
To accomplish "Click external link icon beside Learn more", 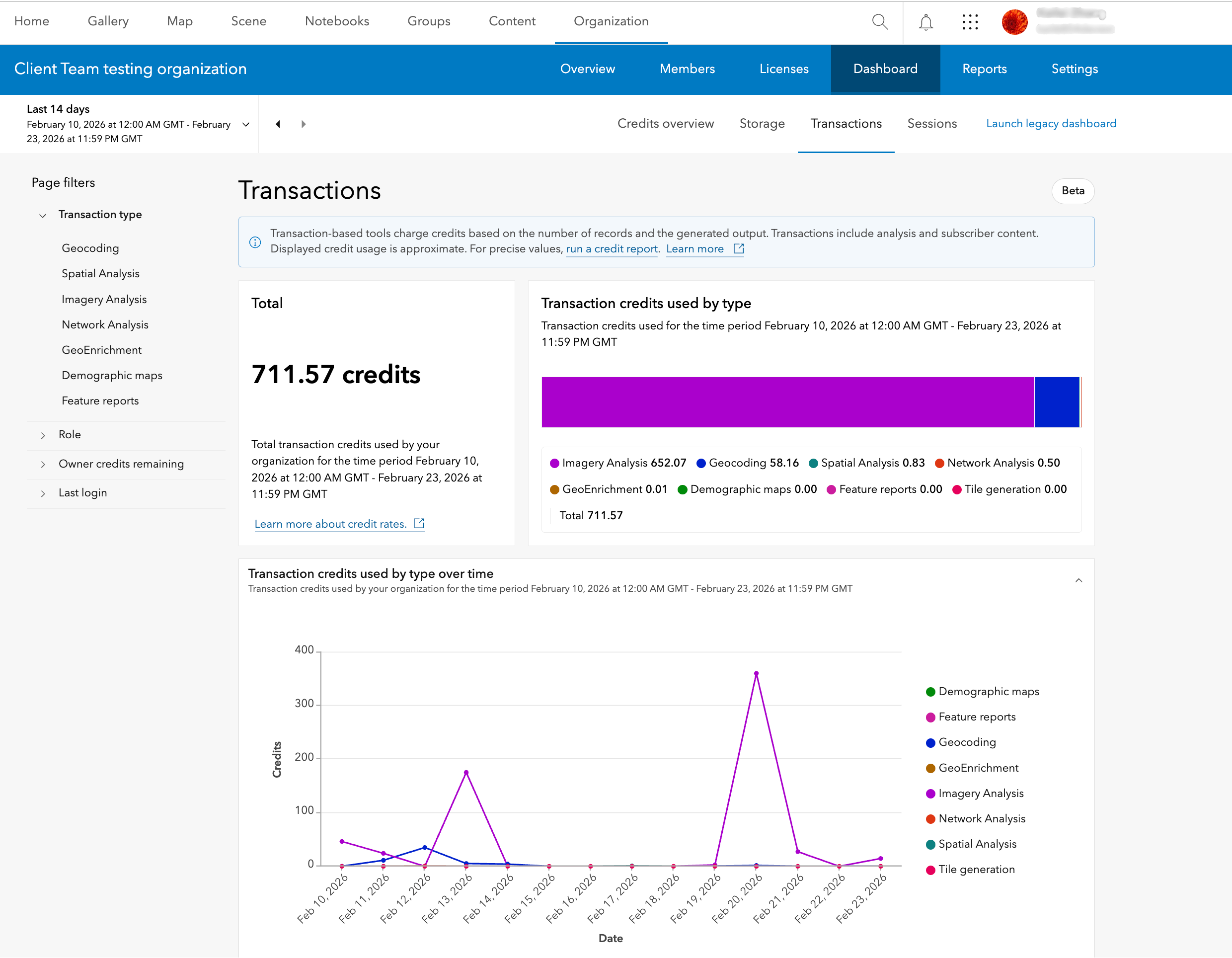I will pos(738,249).
